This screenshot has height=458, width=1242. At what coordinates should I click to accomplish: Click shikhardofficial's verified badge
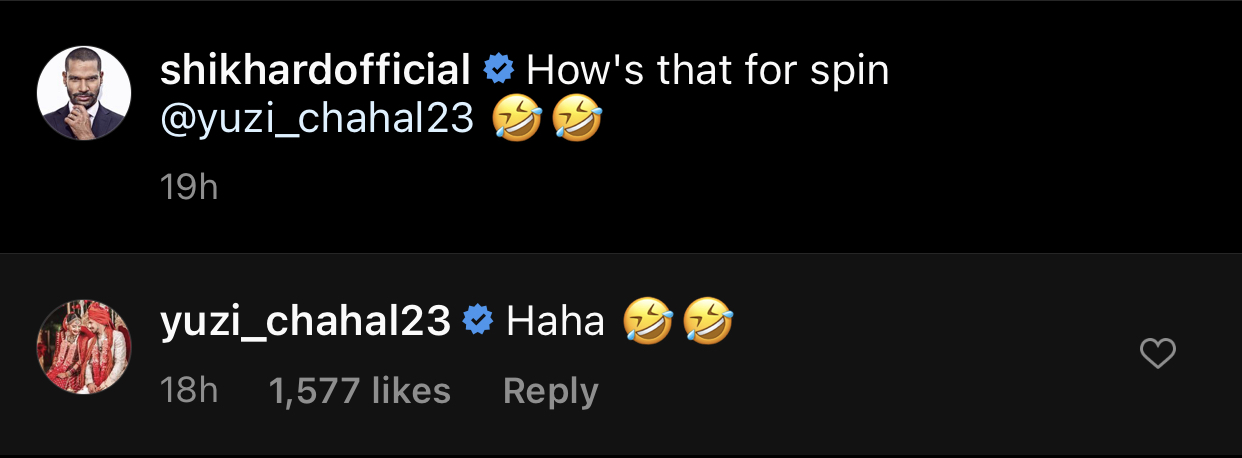(x=498, y=71)
